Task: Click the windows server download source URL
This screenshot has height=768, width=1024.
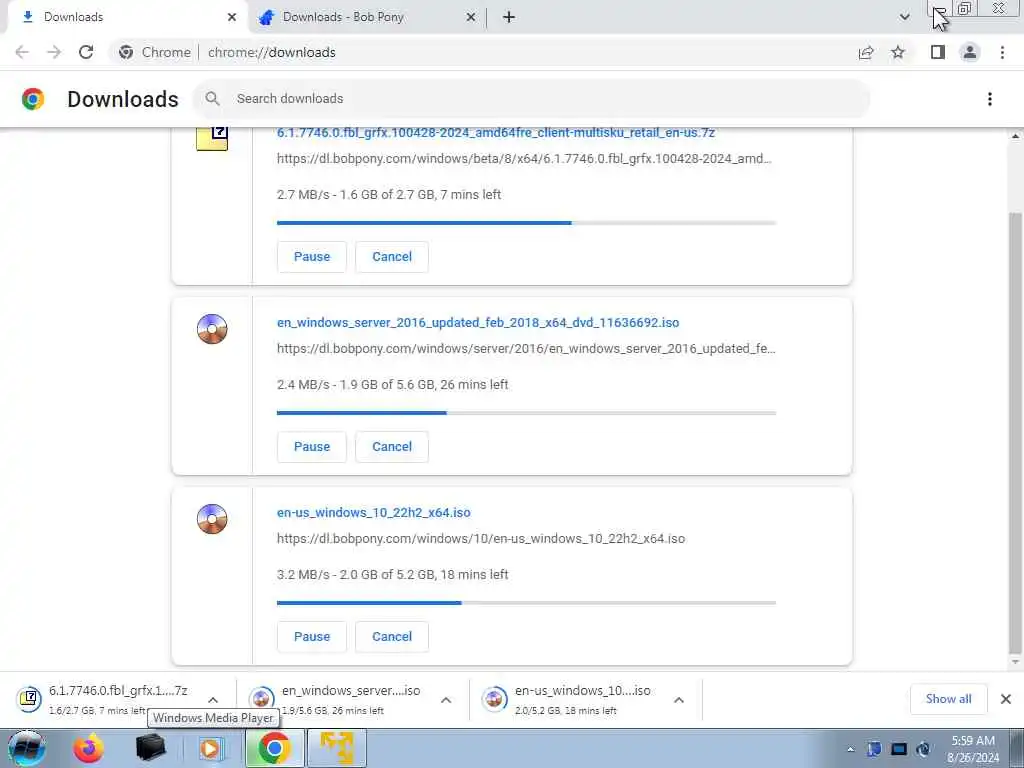Action: 526,349
